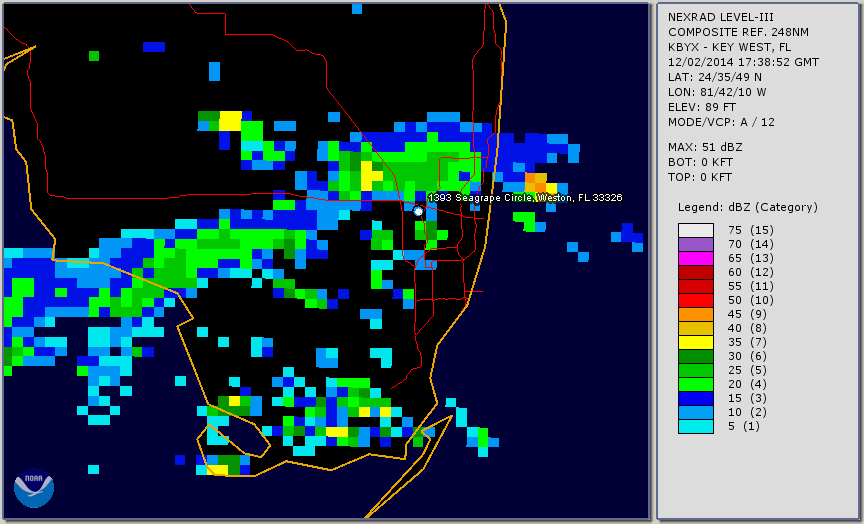This screenshot has height=524, width=864.
Task: Select the 5 dBZ cyan swatch
Action: pos(695,426)
